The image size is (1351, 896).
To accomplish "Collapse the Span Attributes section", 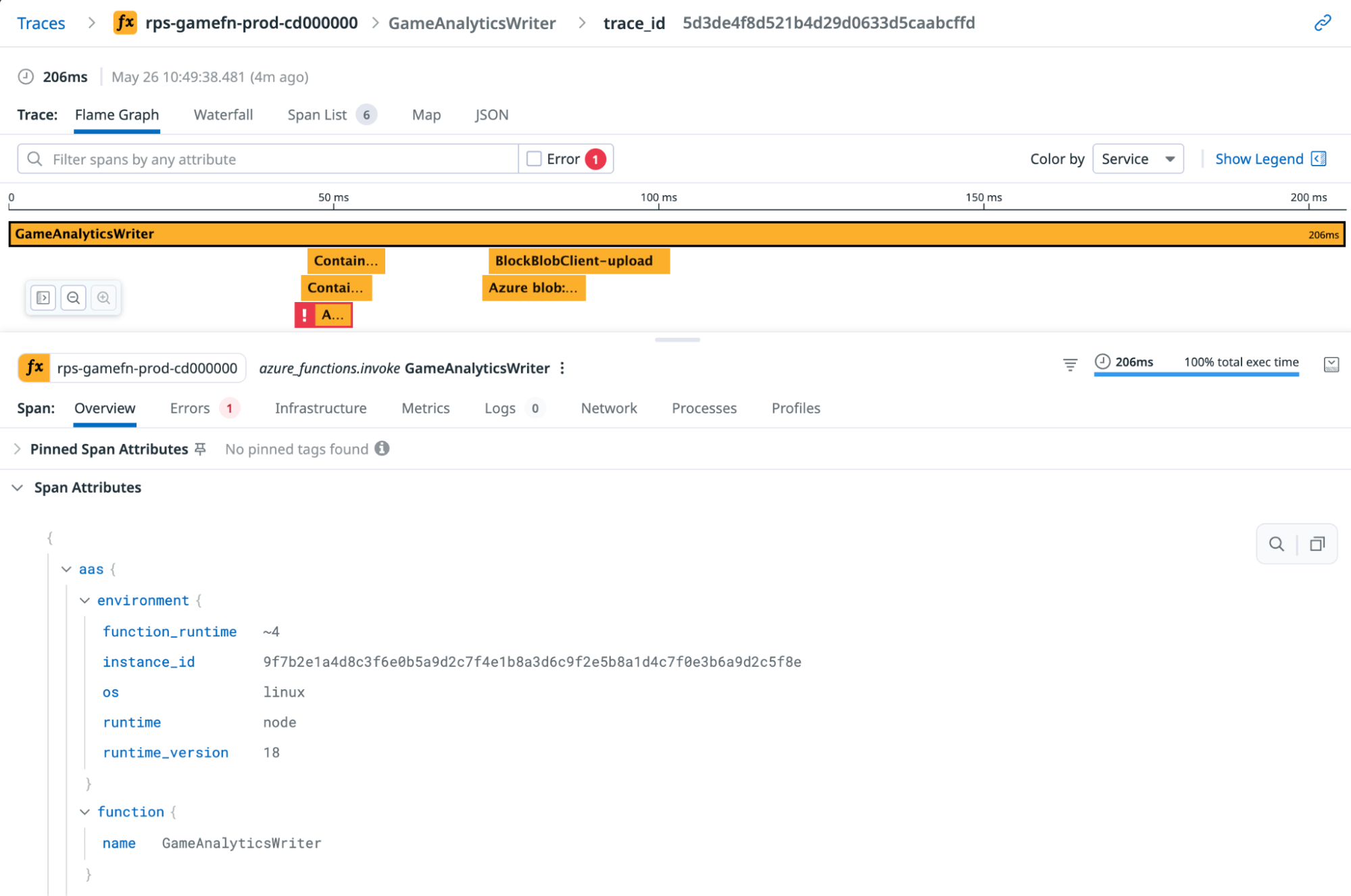I will (x=18, y=488).
